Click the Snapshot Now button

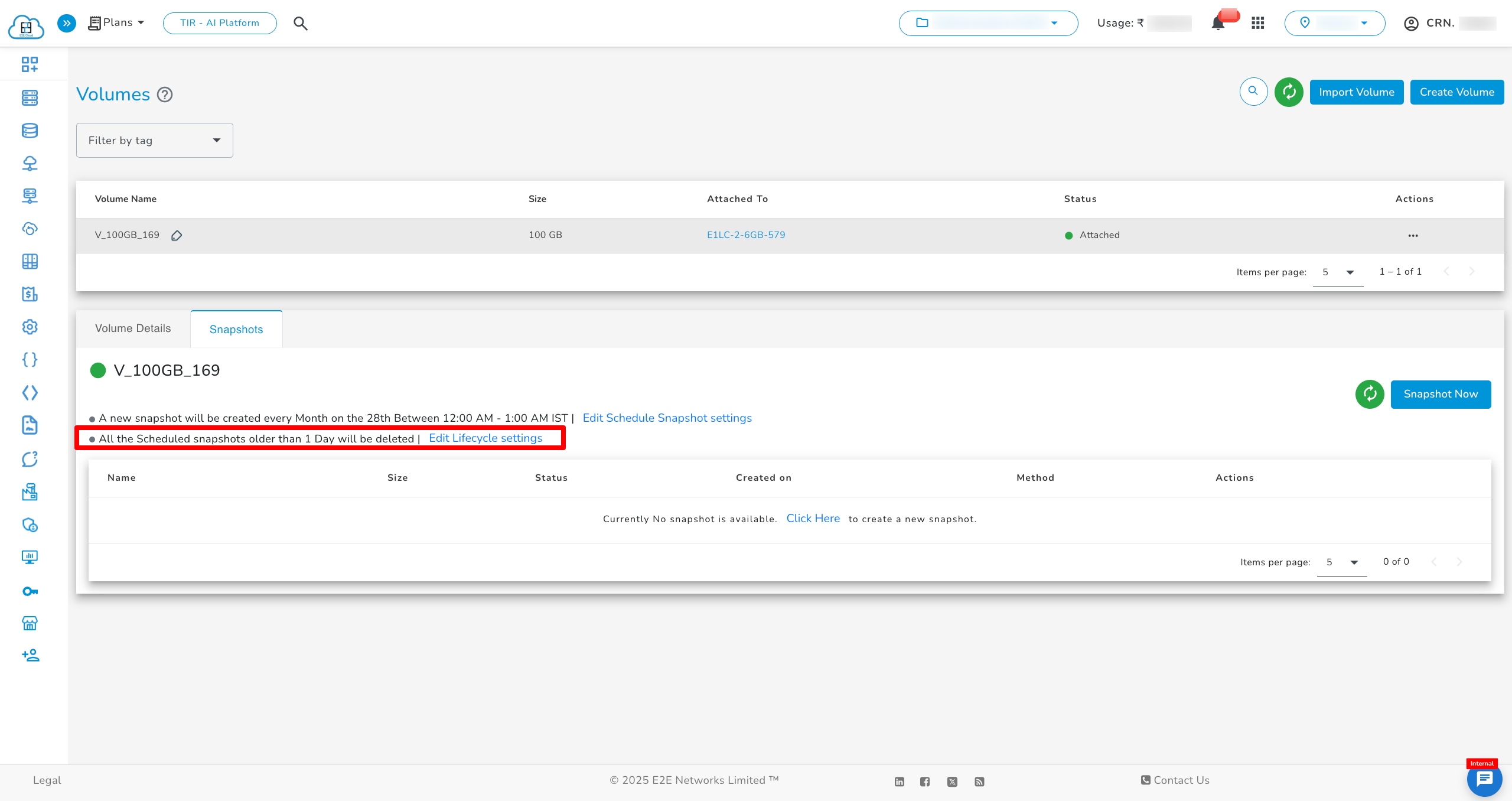pos(1441,394)
